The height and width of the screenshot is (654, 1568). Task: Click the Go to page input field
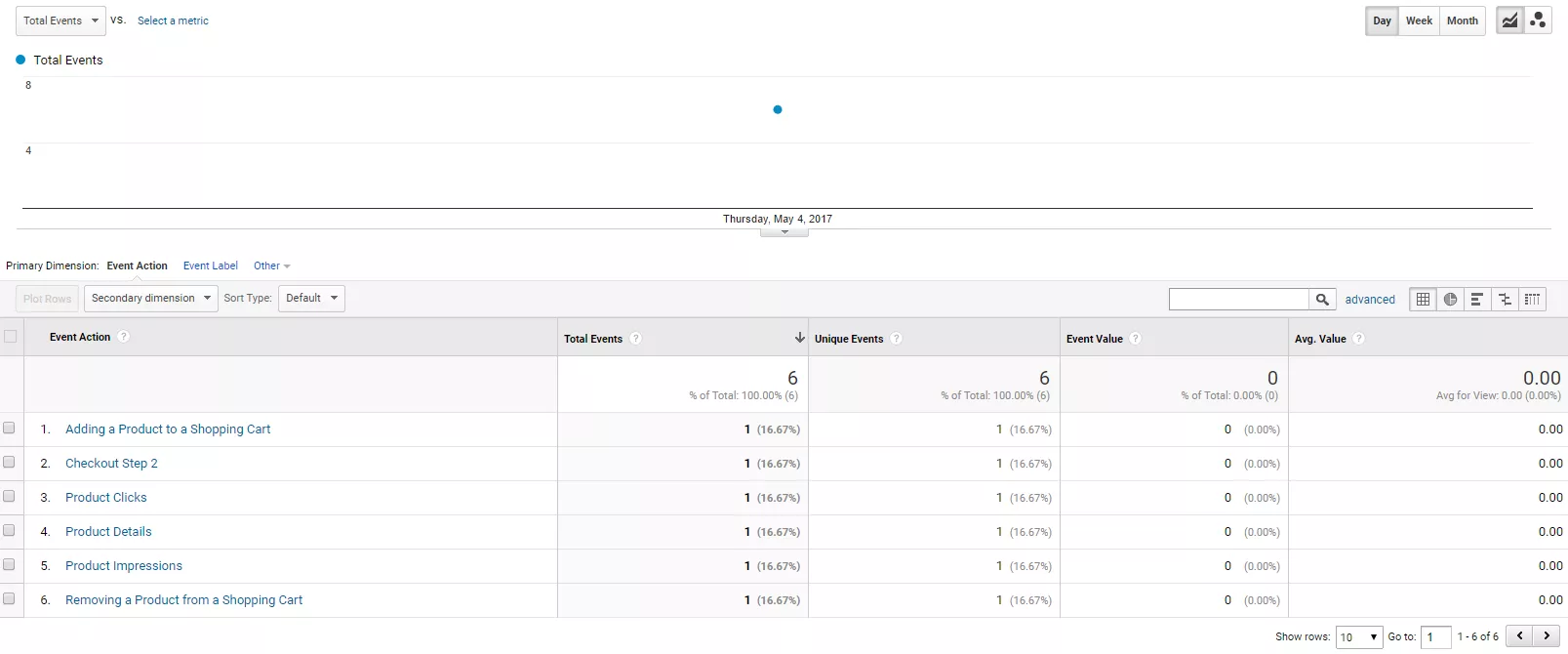(x=1436, y=637)
